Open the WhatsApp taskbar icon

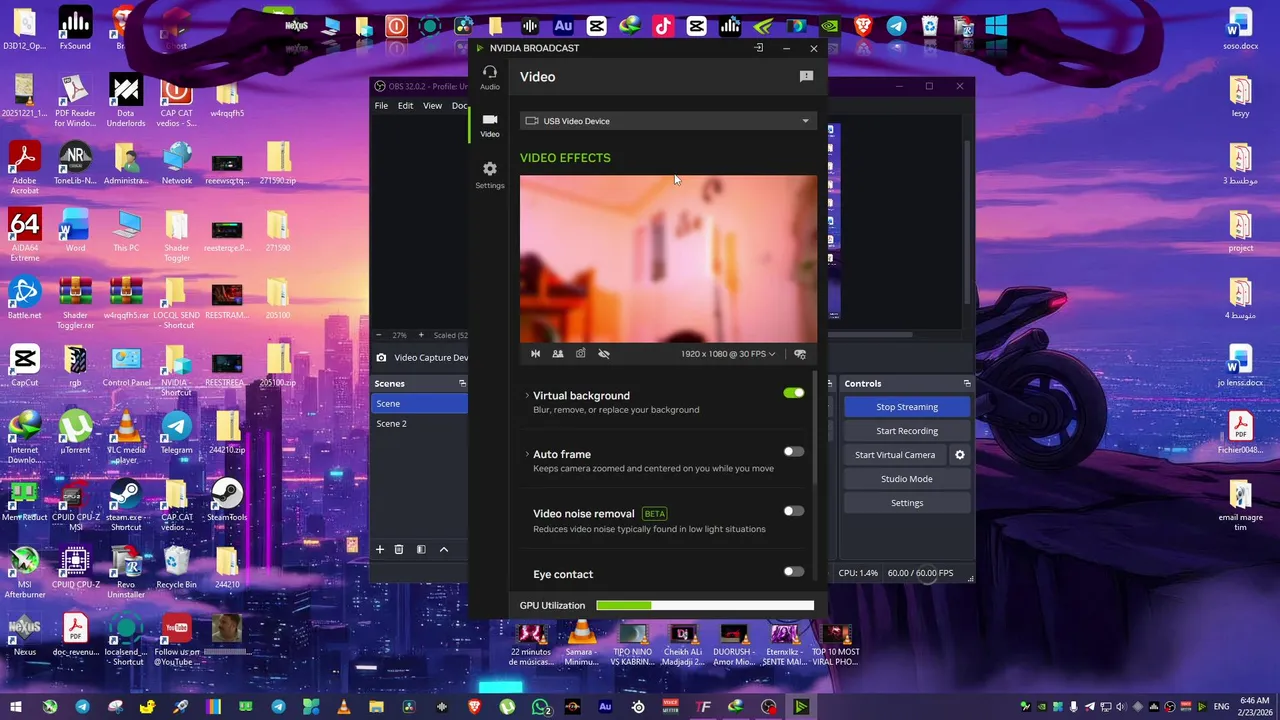[x=541, y=707]
